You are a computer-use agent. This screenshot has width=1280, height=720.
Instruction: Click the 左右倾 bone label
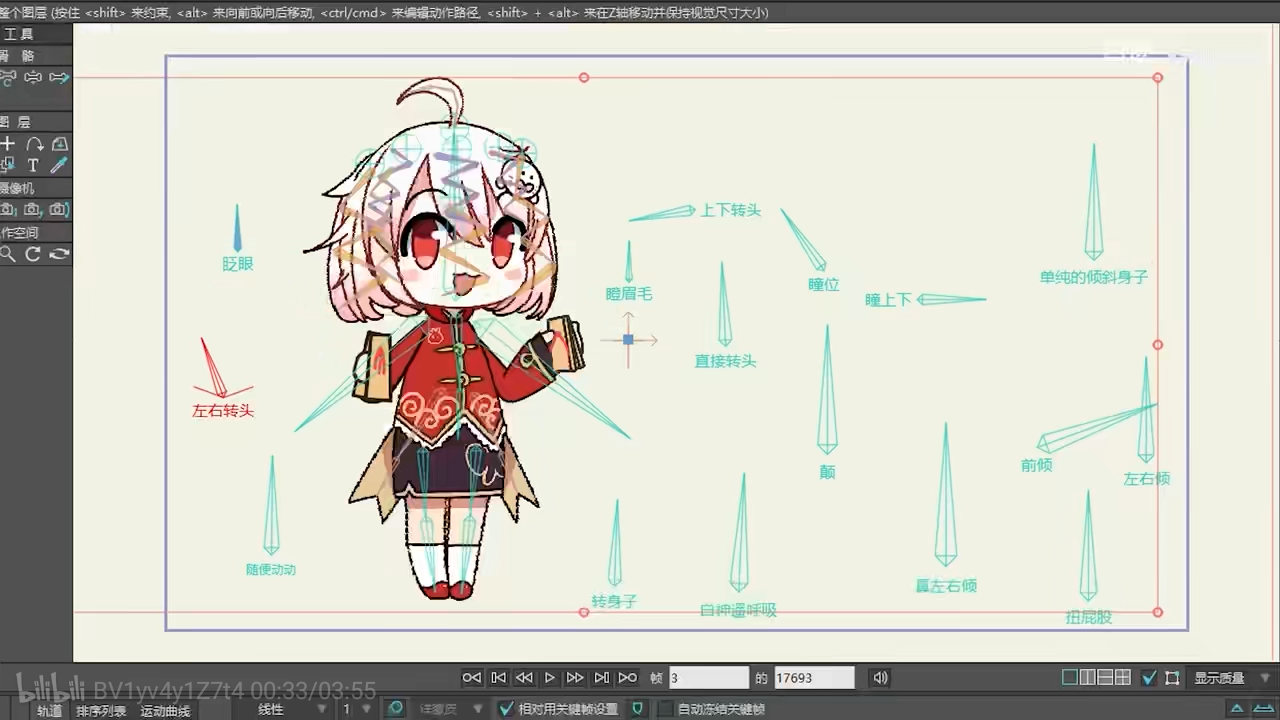[1147, 479]
